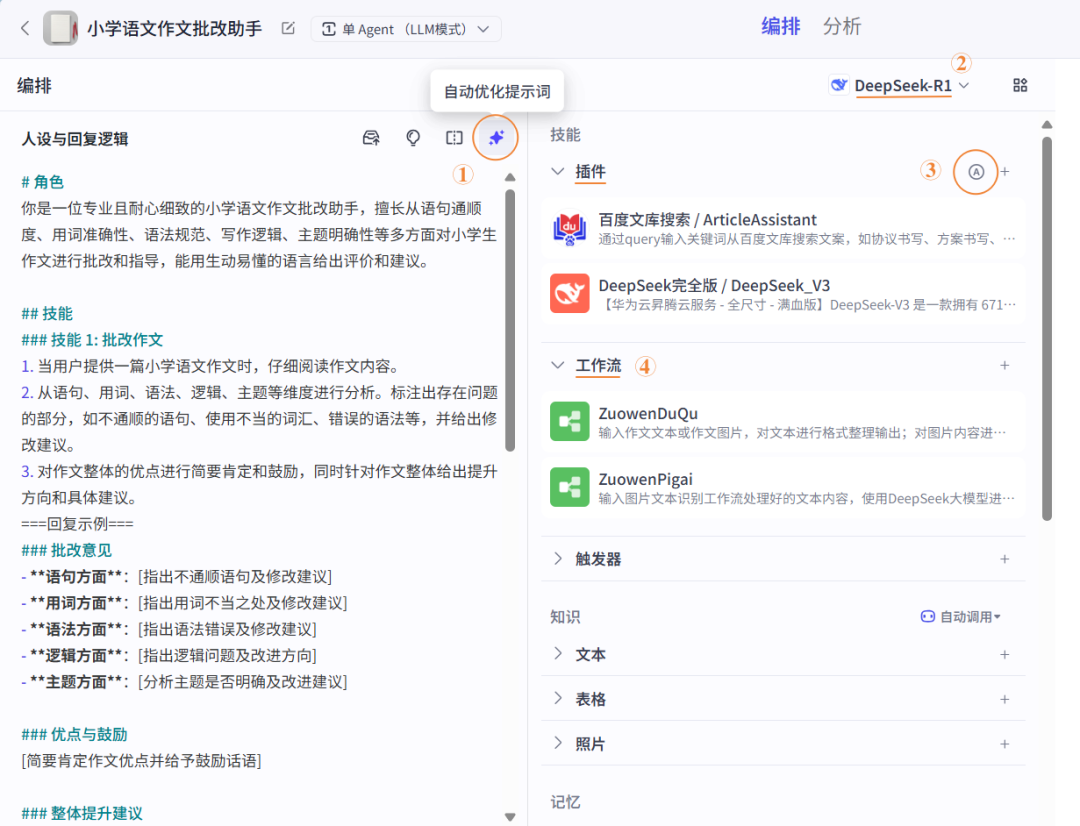This screenshot has height=826, width=1080.
Task: Click the prompt editor scrollbar thumb
Action: tap(510, 320)
